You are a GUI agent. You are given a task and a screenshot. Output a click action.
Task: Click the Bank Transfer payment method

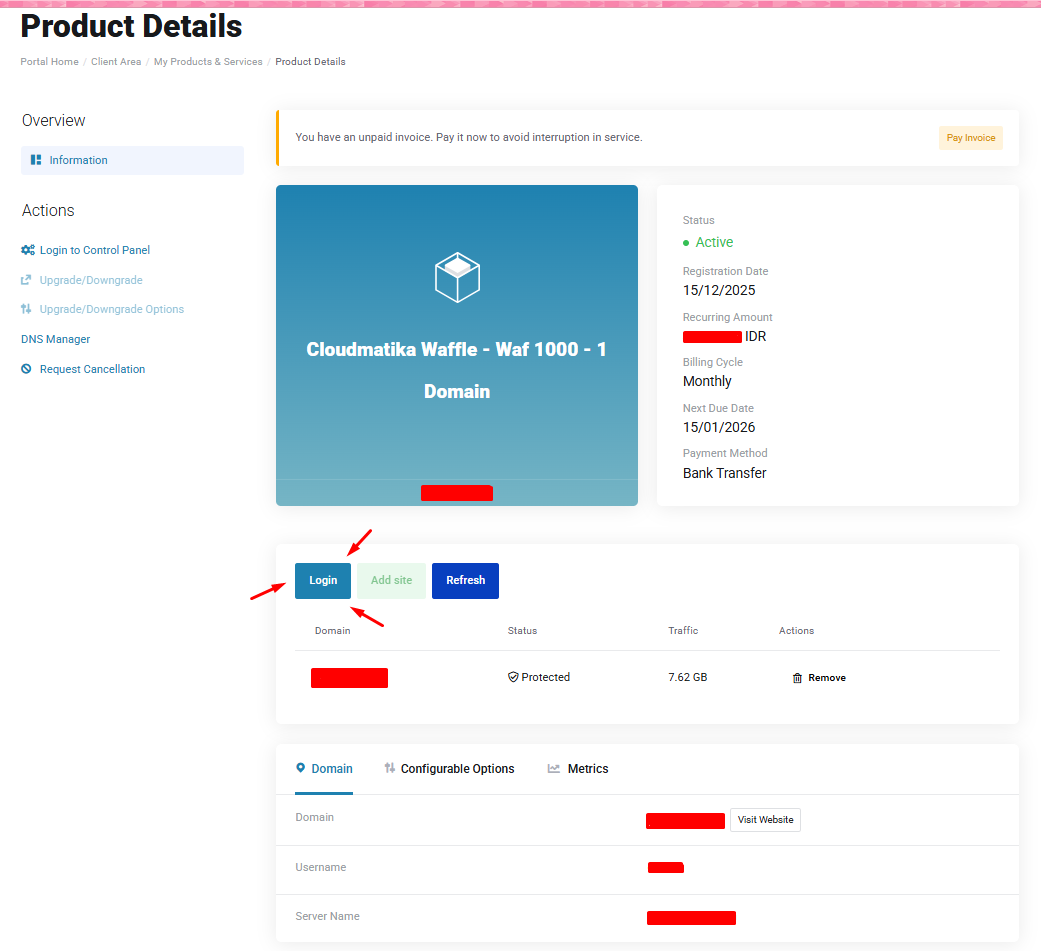(x=724, y=473)
